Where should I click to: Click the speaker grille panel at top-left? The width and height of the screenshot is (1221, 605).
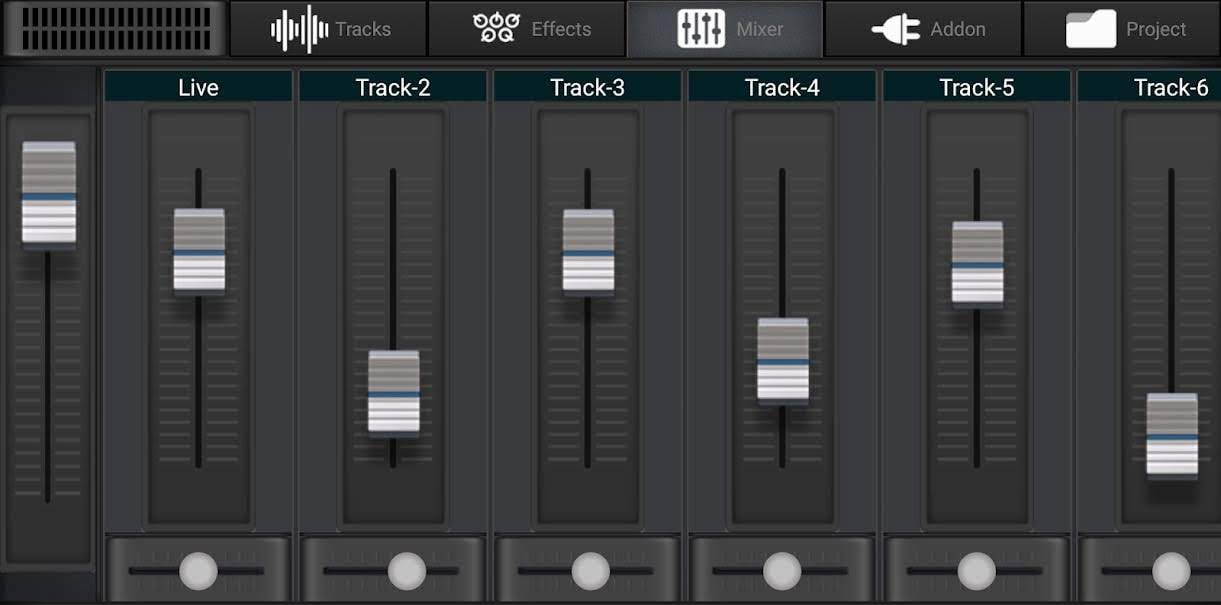coord(116,28)
